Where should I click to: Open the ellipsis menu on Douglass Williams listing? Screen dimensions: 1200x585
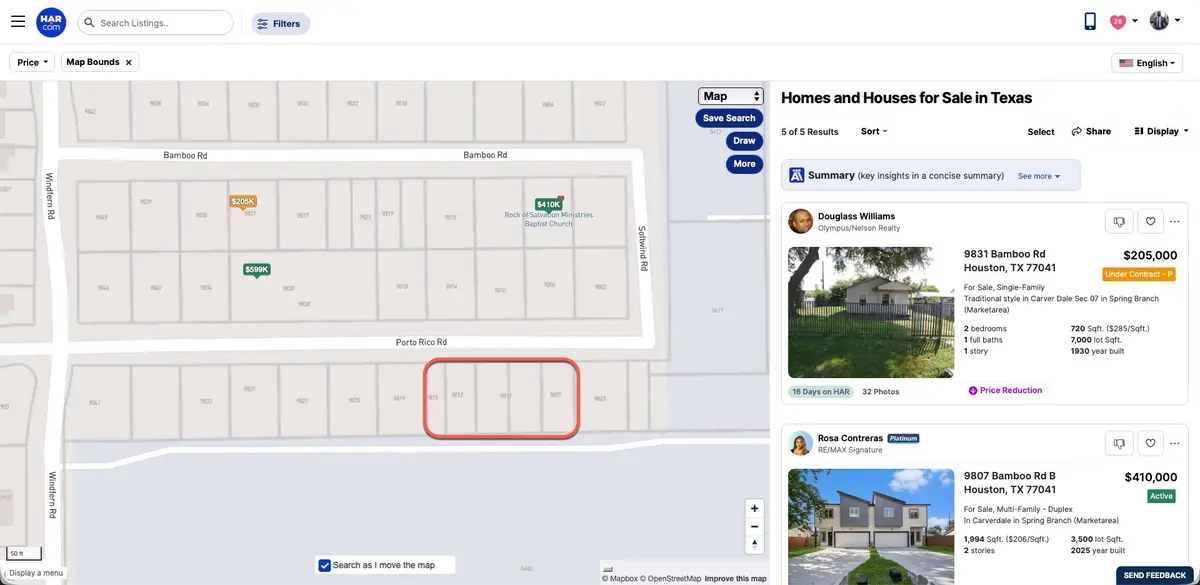pos(1175,220)
